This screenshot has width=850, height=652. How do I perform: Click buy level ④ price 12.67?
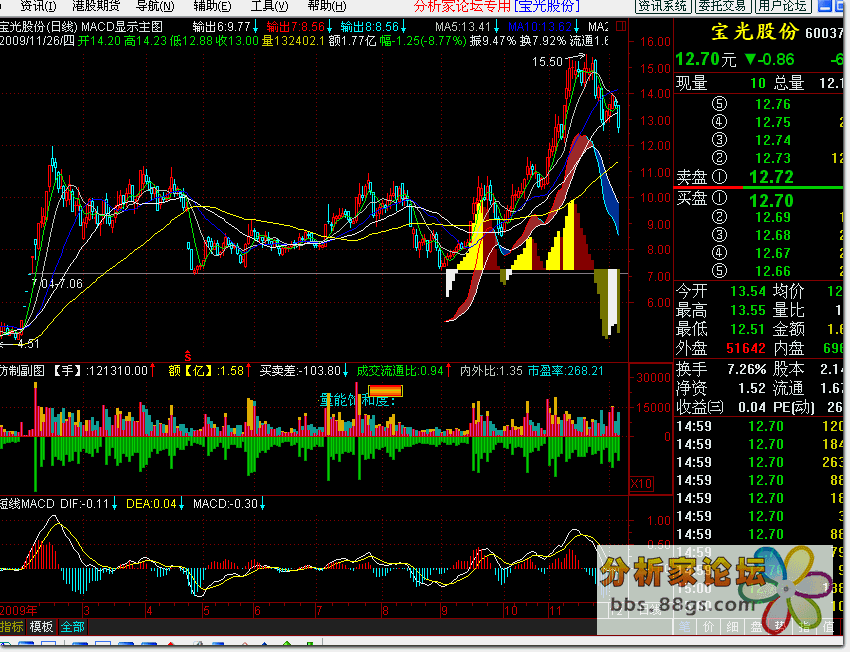click(773, 253)
